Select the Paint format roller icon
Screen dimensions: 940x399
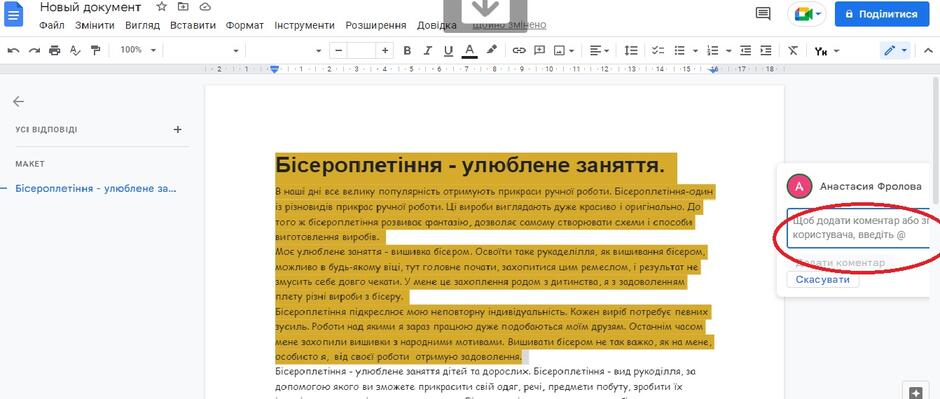[x=95, y=51]
